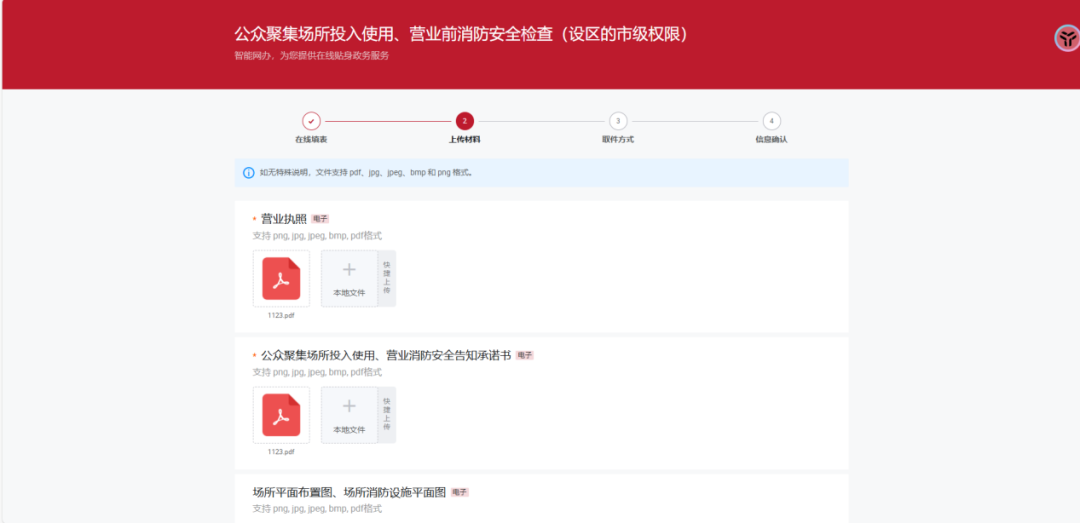
Task: Click the 电子 tag beside 场所消防设施平面图
Action: pos(460,492)
